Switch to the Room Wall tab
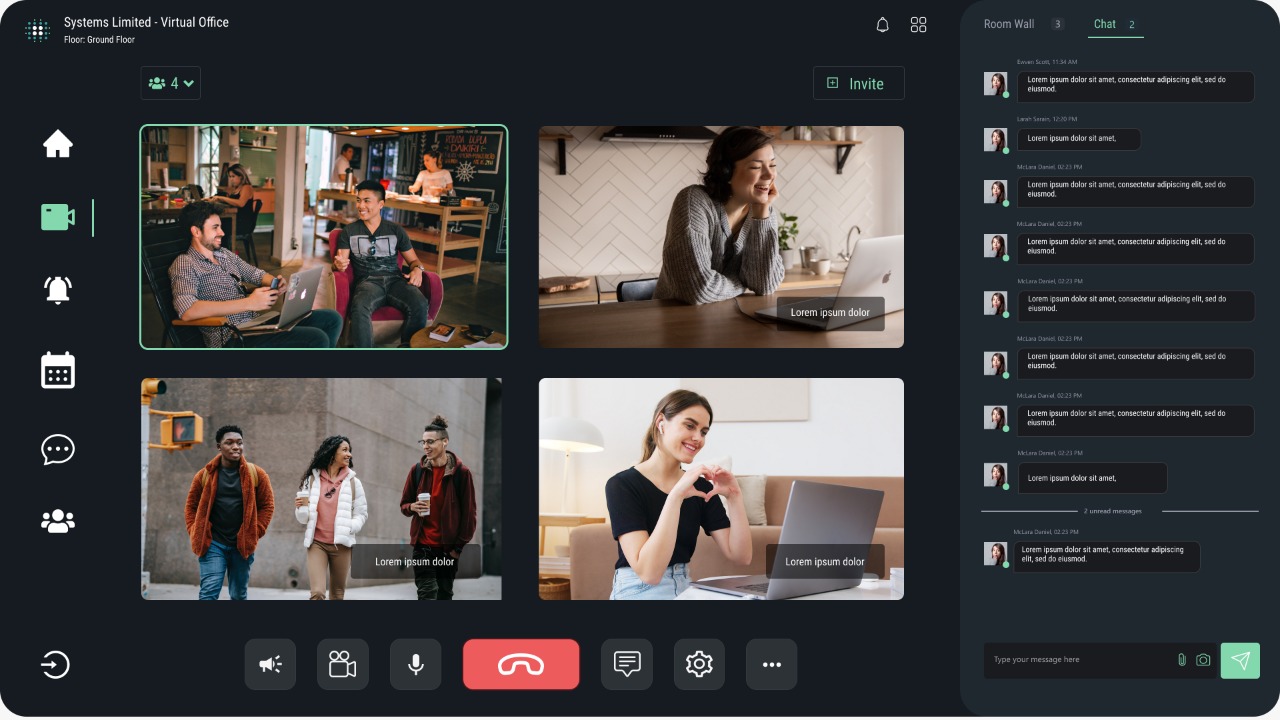 point(1009,24)
